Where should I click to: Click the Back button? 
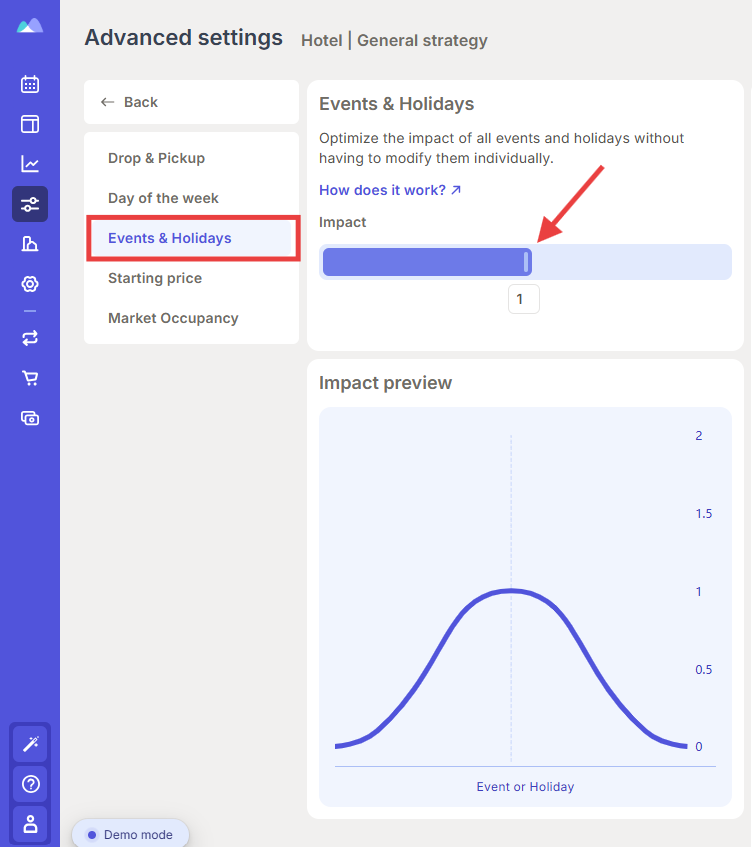tap(191, 102)
